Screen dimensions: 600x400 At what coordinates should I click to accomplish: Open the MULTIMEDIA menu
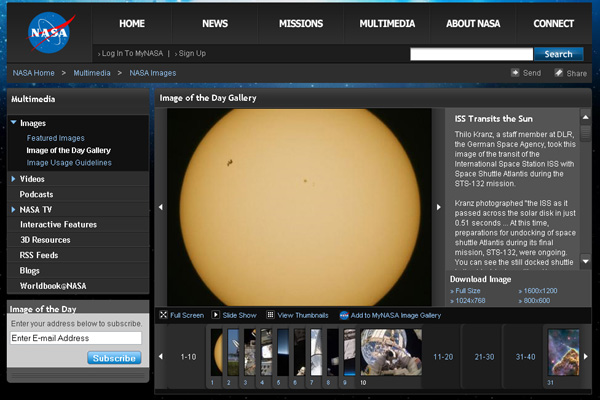coord(387,24)
